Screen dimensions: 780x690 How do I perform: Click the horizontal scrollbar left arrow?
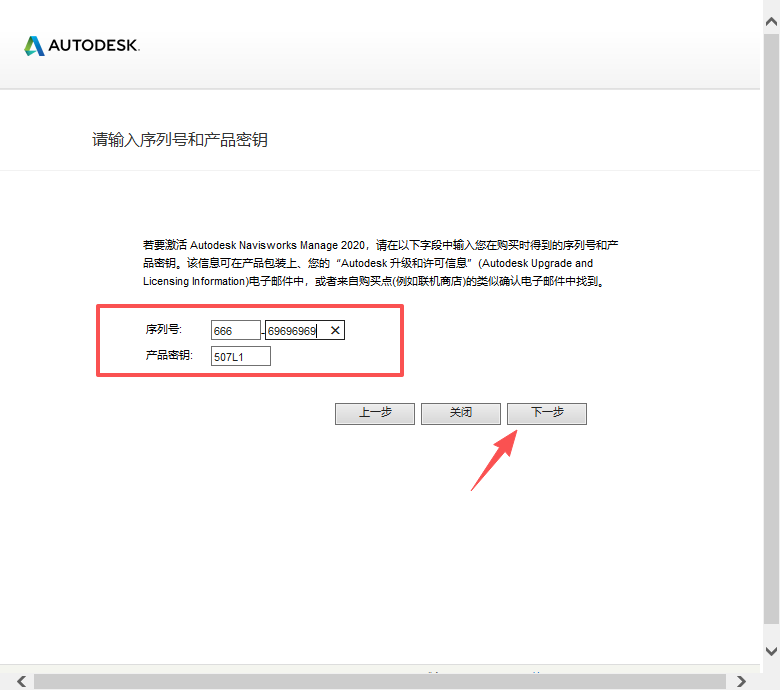pos(21,681)
